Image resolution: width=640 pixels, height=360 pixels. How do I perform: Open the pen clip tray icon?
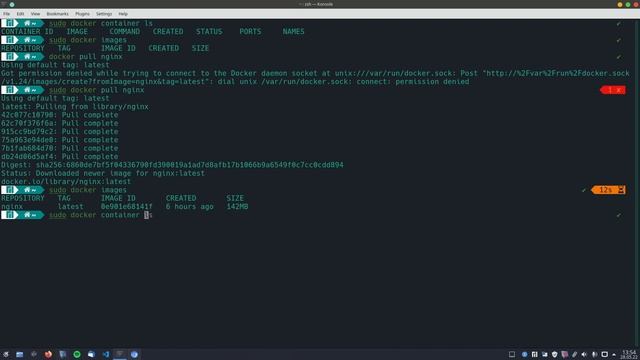coord(574,354)
